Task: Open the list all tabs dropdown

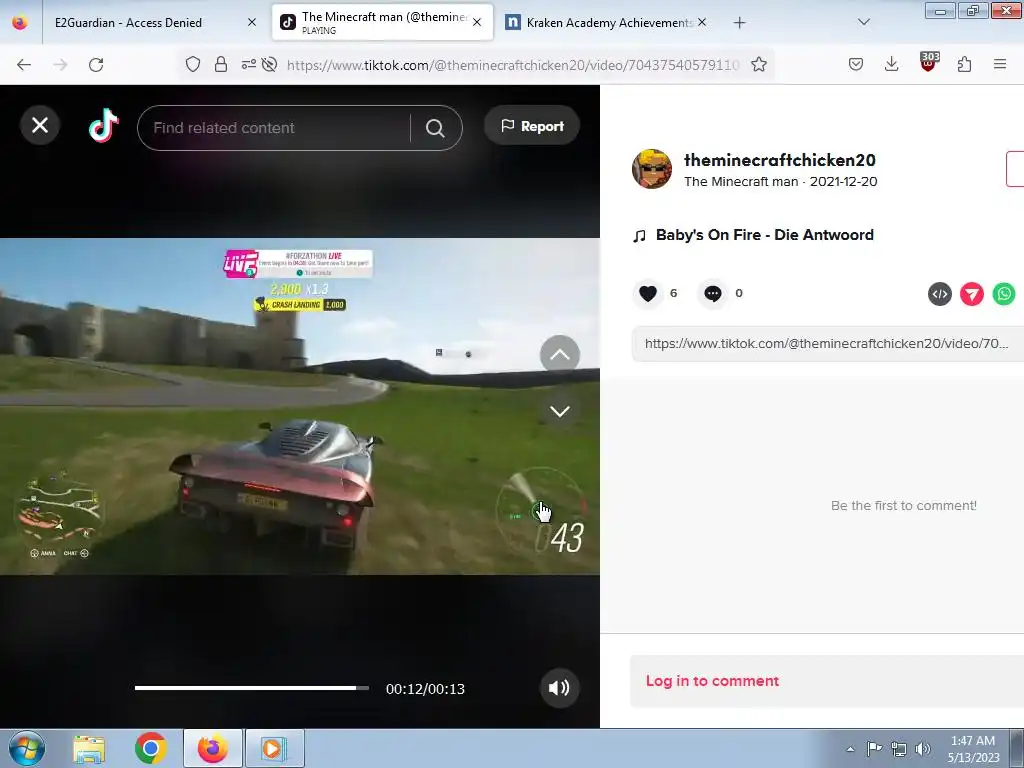Action: click(863, 22)
